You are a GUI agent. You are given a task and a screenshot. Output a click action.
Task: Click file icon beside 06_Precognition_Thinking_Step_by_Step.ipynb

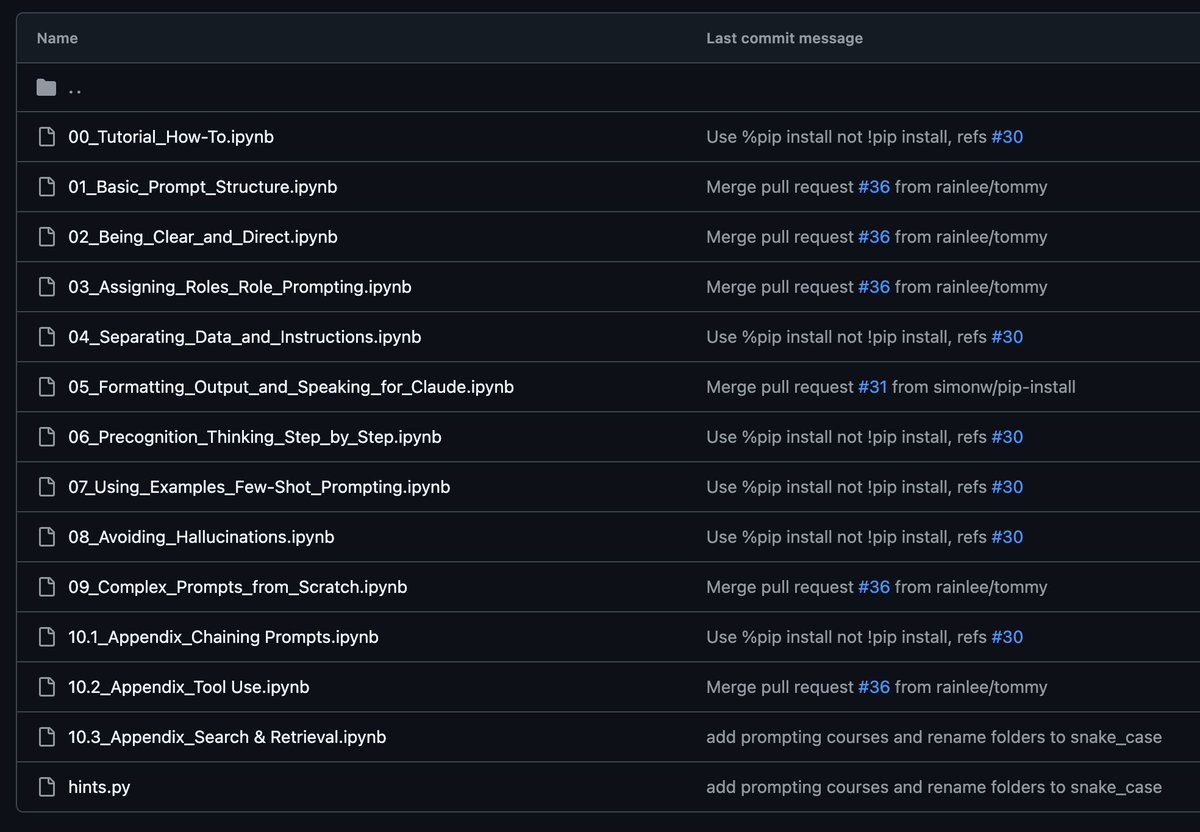click(46, 437)
